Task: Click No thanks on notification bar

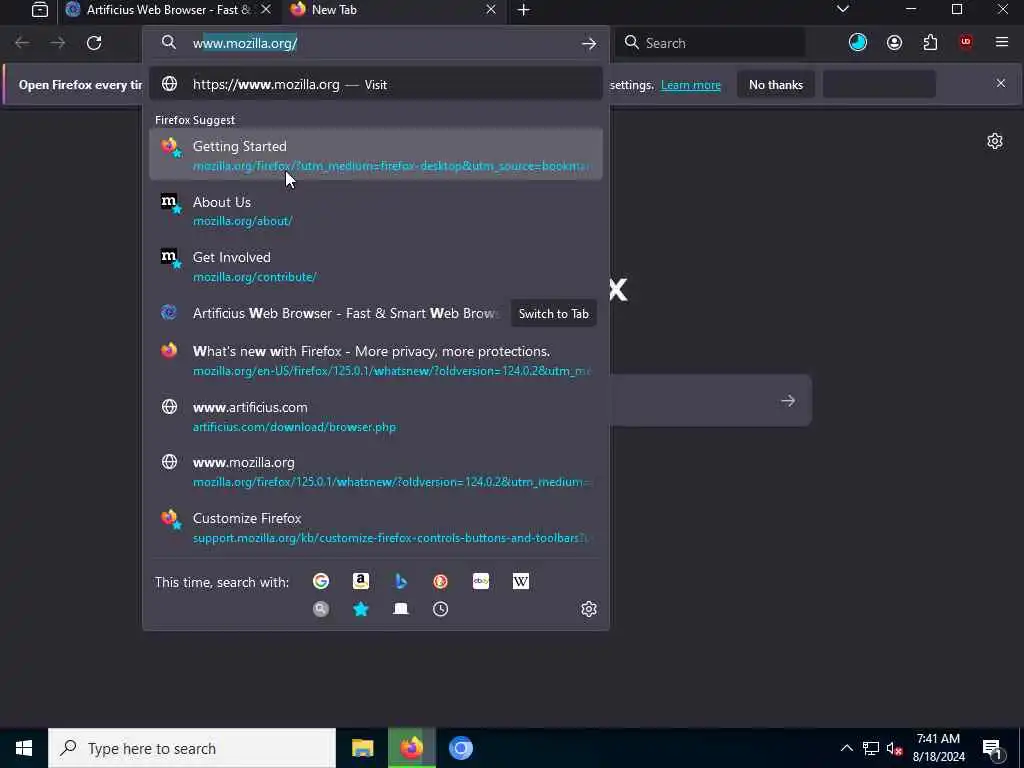Action: tap(776, 85)
